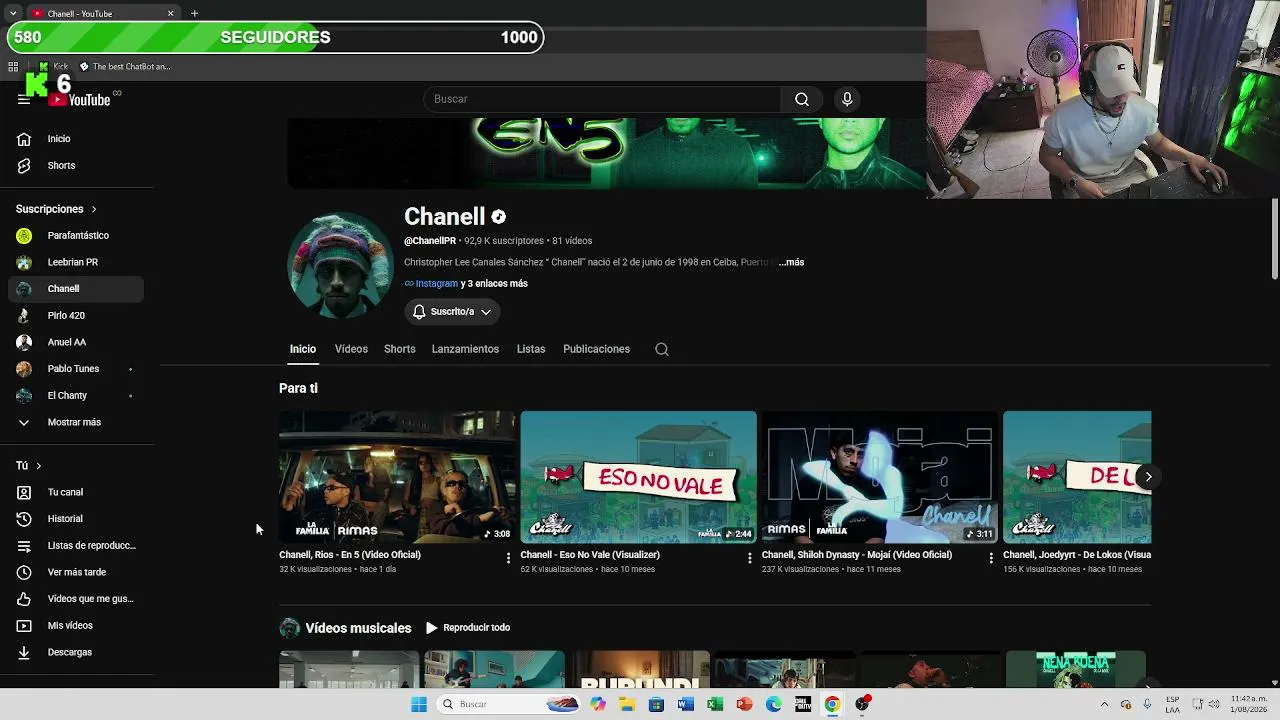Open the Kick bookmark
This screenshot has height=720, width=1280.
(54, 67)
